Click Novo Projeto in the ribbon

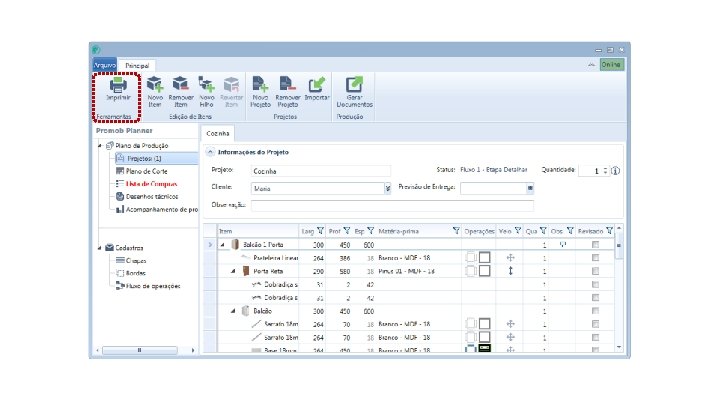[x=260, y=92]
